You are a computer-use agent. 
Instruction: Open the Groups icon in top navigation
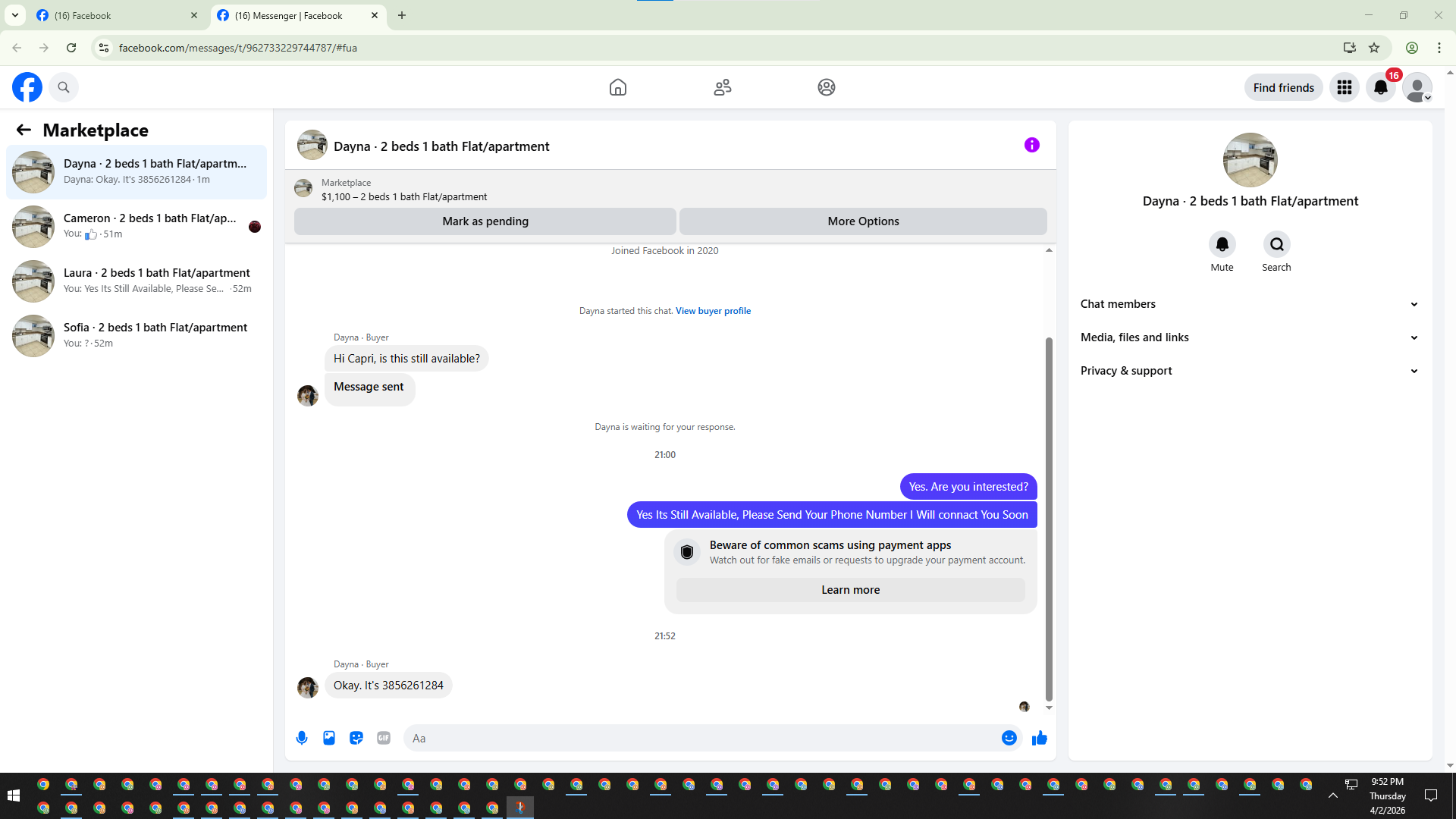tap(827, 87)
